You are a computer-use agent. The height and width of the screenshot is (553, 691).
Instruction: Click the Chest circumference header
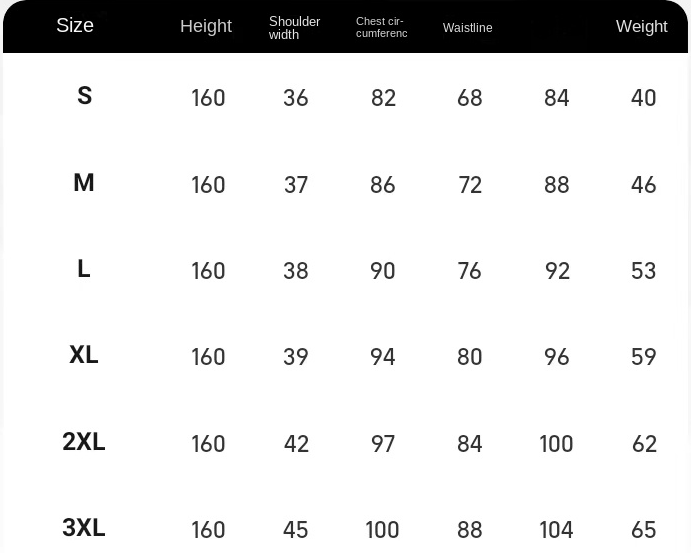coord(382,27)
